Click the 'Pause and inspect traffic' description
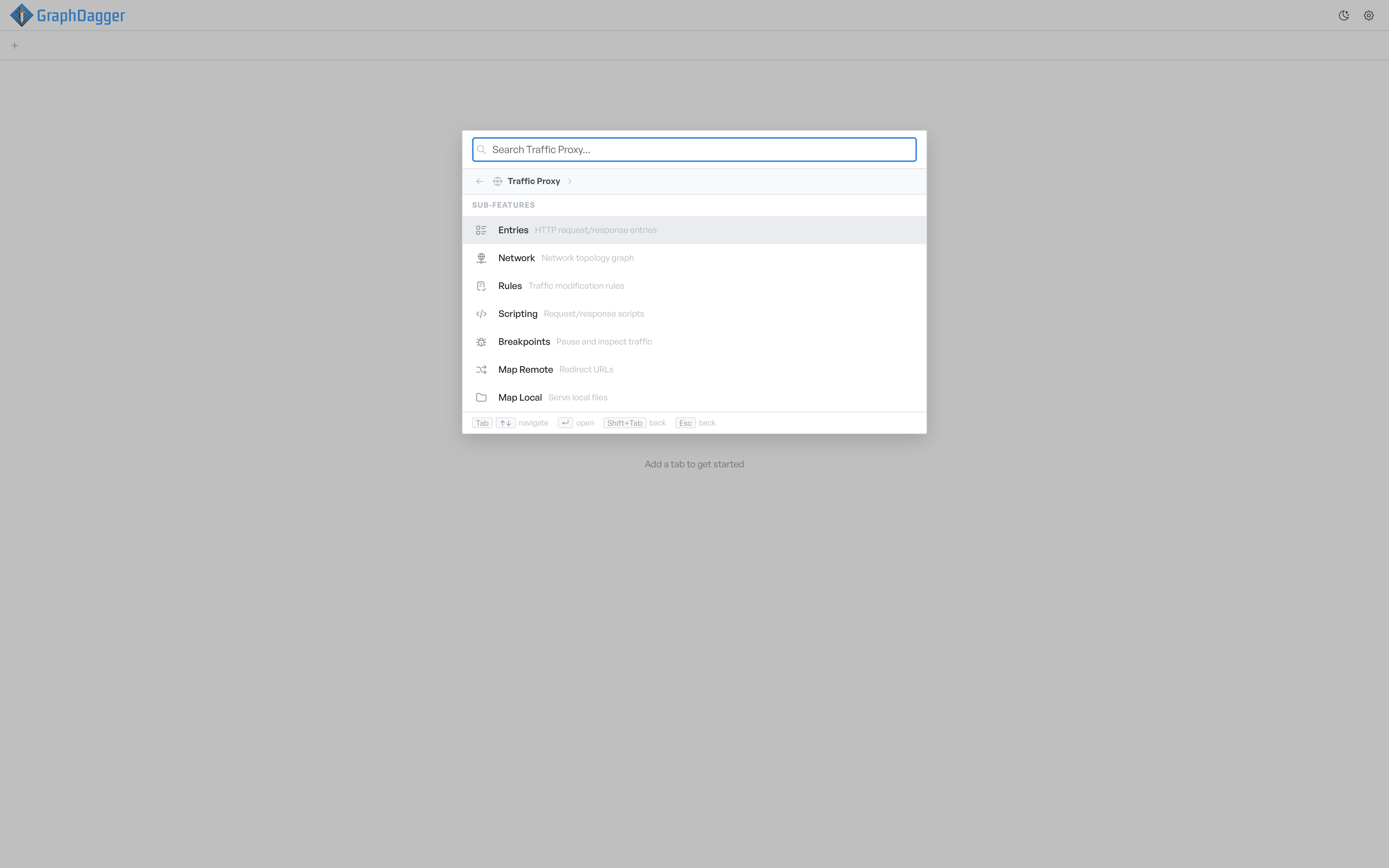This screenshot has width=1389, height=868. pos(604,342)
